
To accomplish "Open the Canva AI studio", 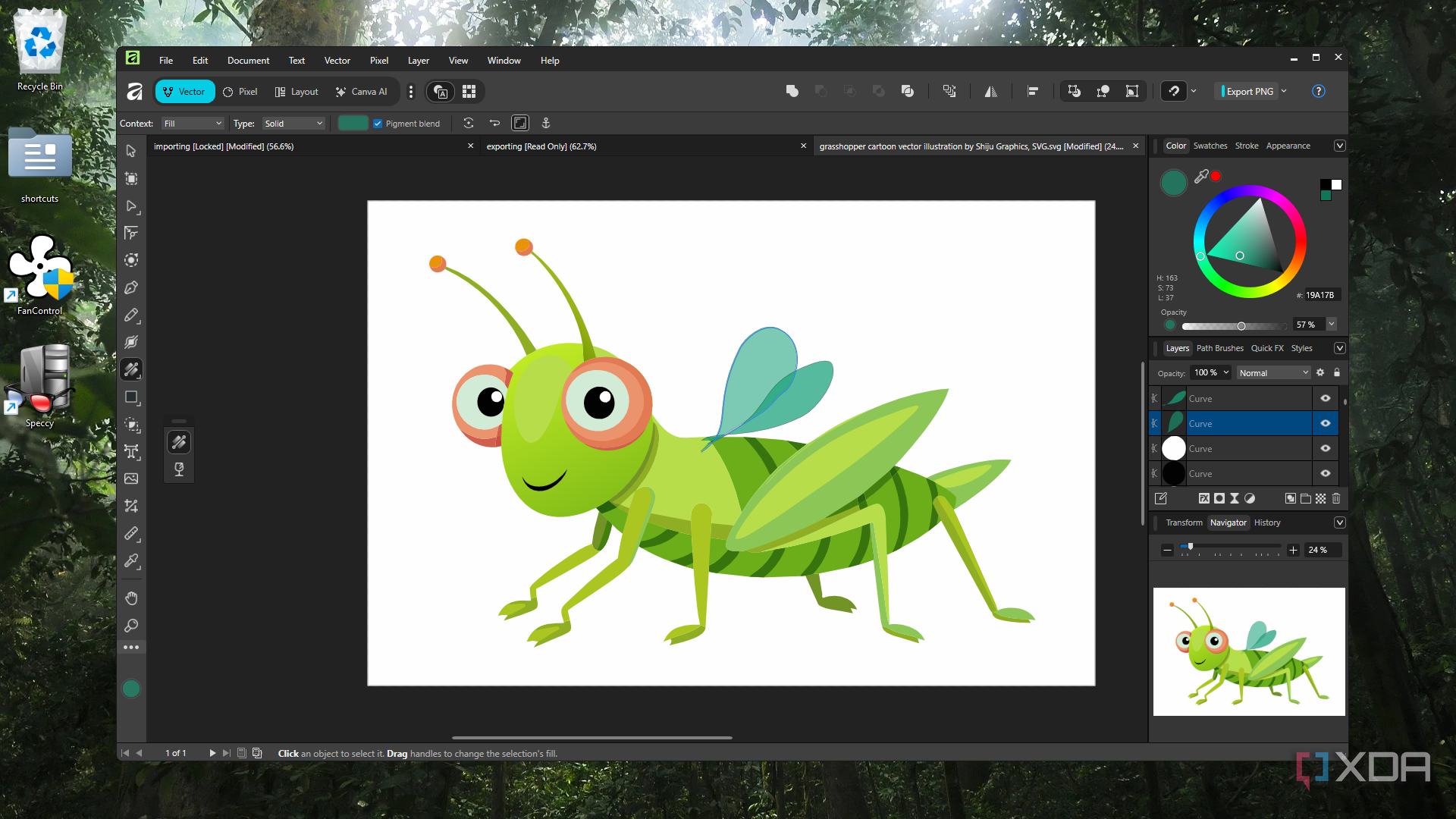I will (x=362, y=92).
